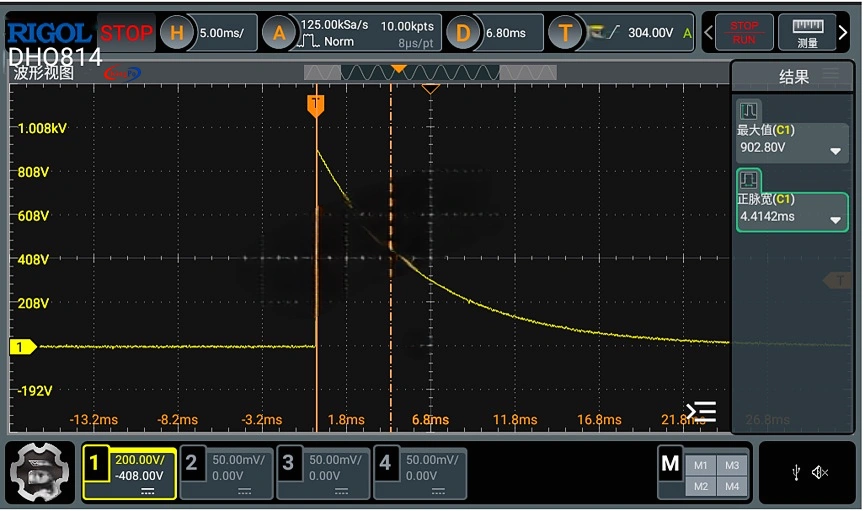Open the results panel menu icon

click(831, 74)
